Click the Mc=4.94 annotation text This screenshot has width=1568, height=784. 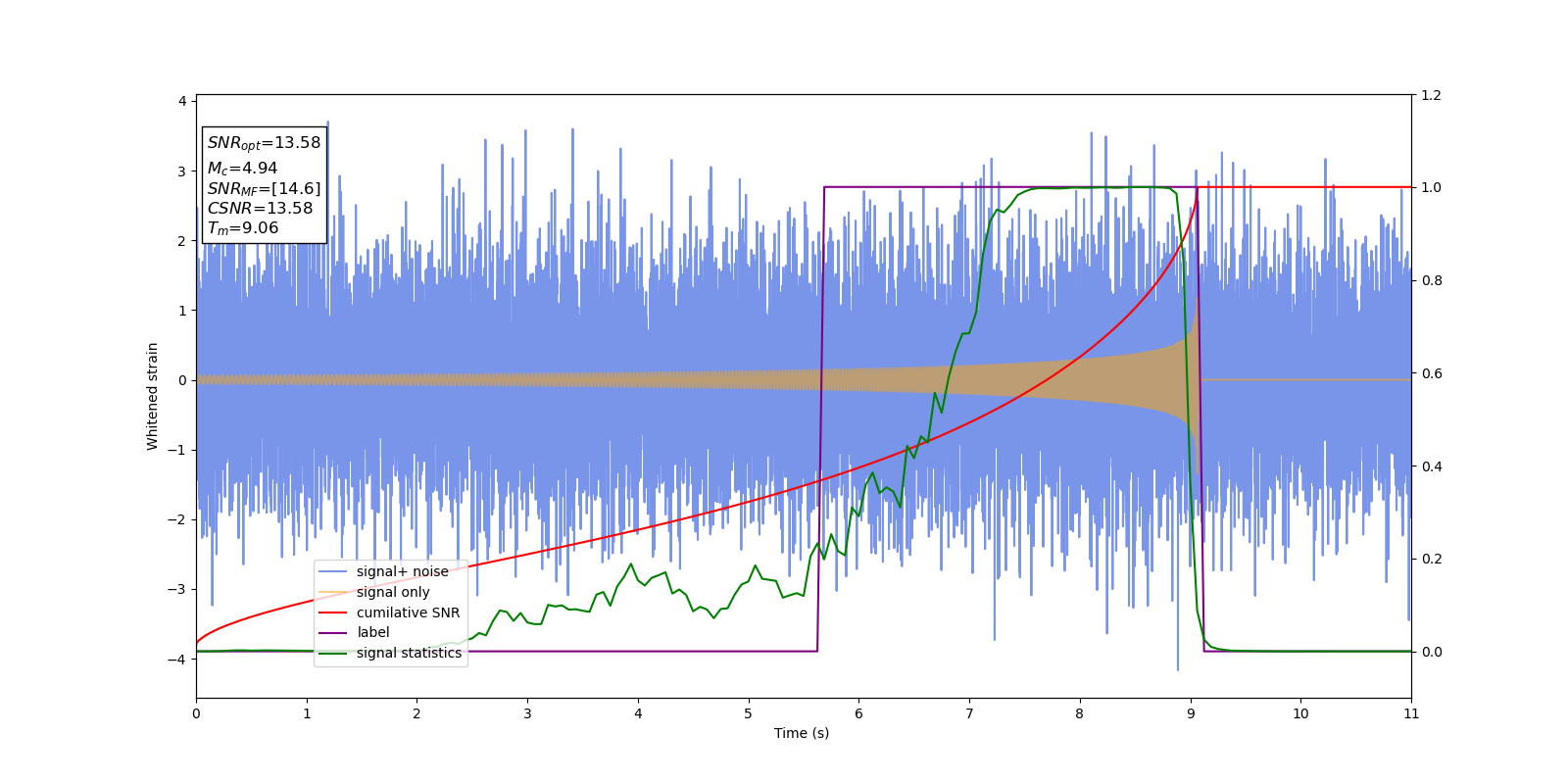point(242,169)
